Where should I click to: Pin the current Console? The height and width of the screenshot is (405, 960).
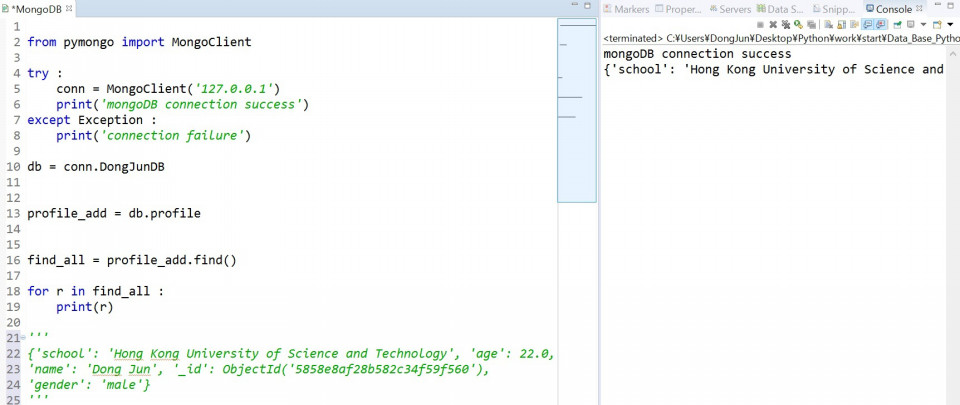tap(898, 24)
